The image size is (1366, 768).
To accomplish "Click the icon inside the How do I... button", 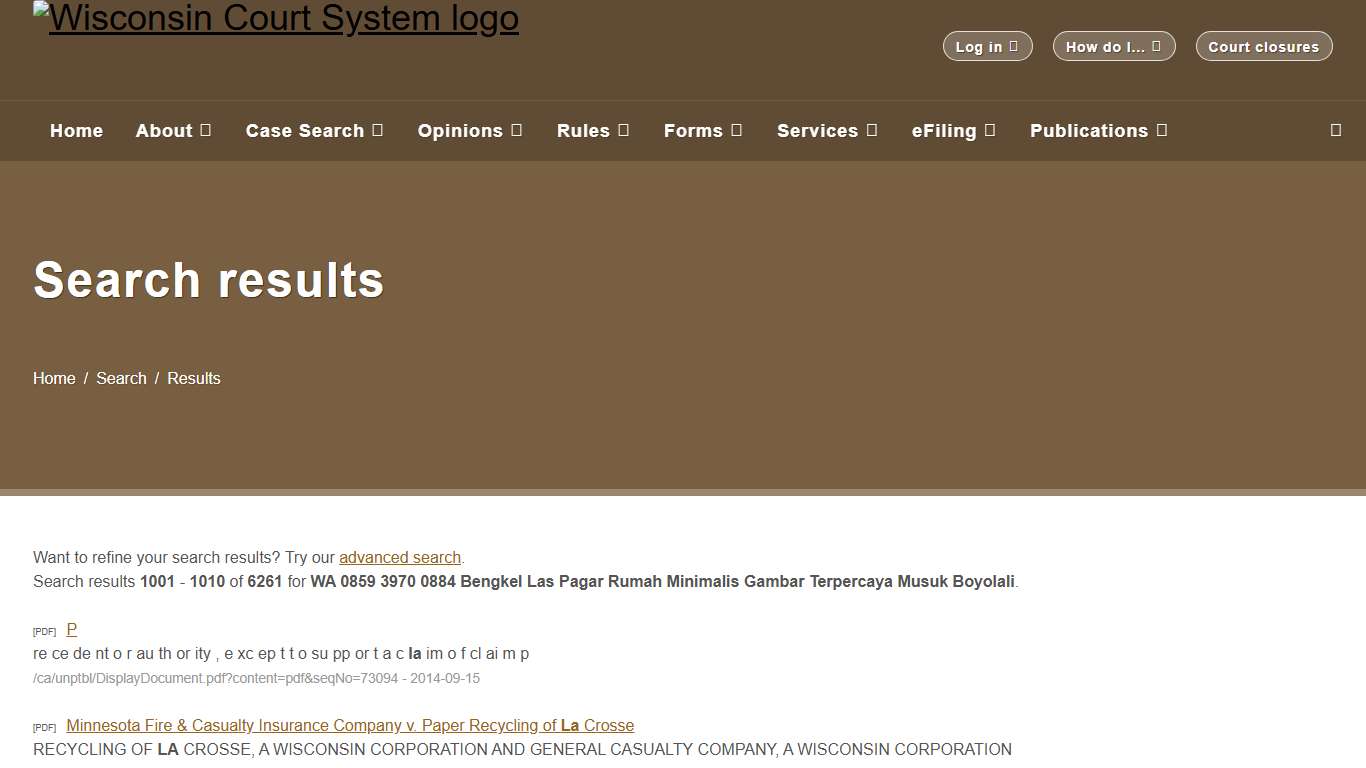I will (x=1158, y=46).
